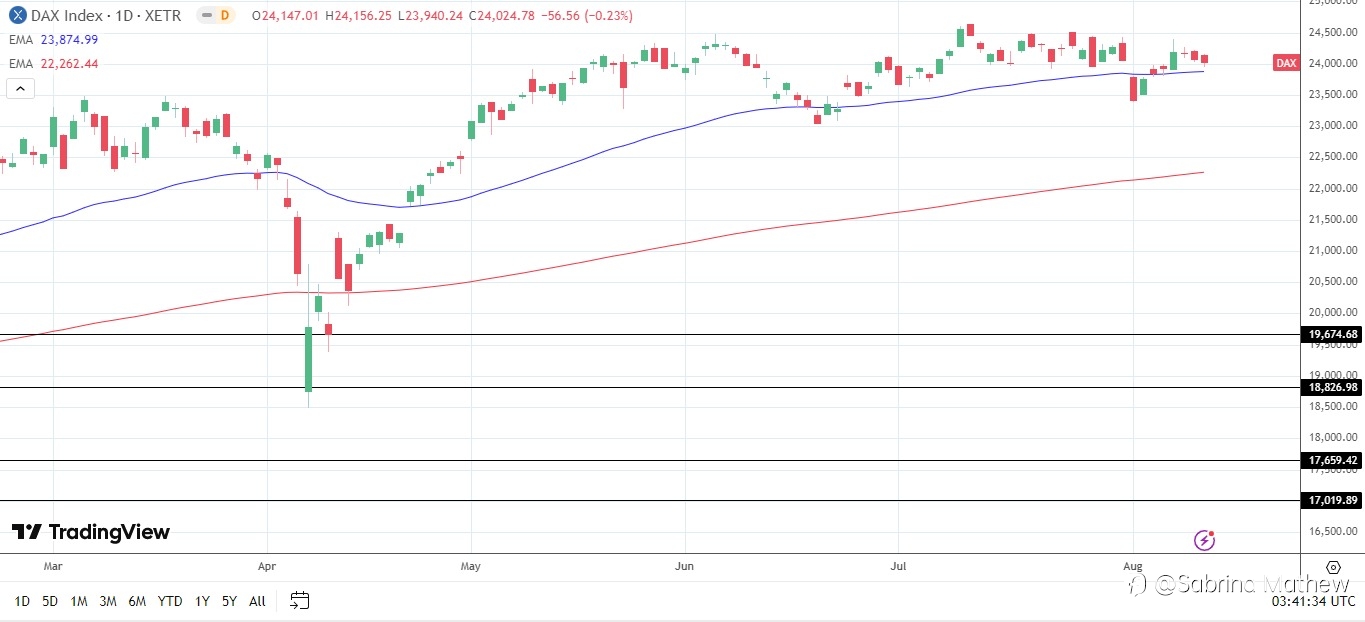Image resolution: width=1365 pixels, height=622 pixels.
Task: Select the 3M range button
Action: click(x=108, y=601)
